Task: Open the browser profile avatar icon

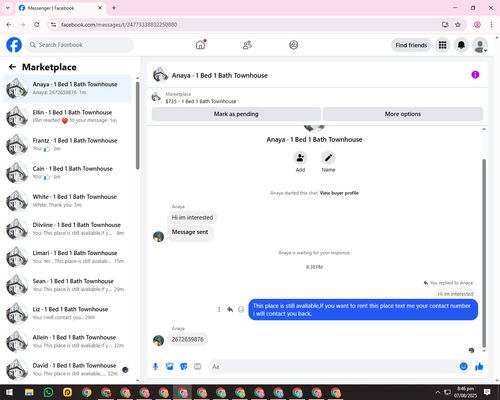Action: pos(477,24)
